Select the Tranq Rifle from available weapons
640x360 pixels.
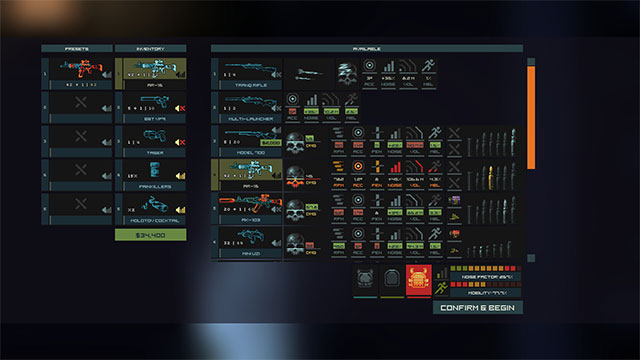247,74
